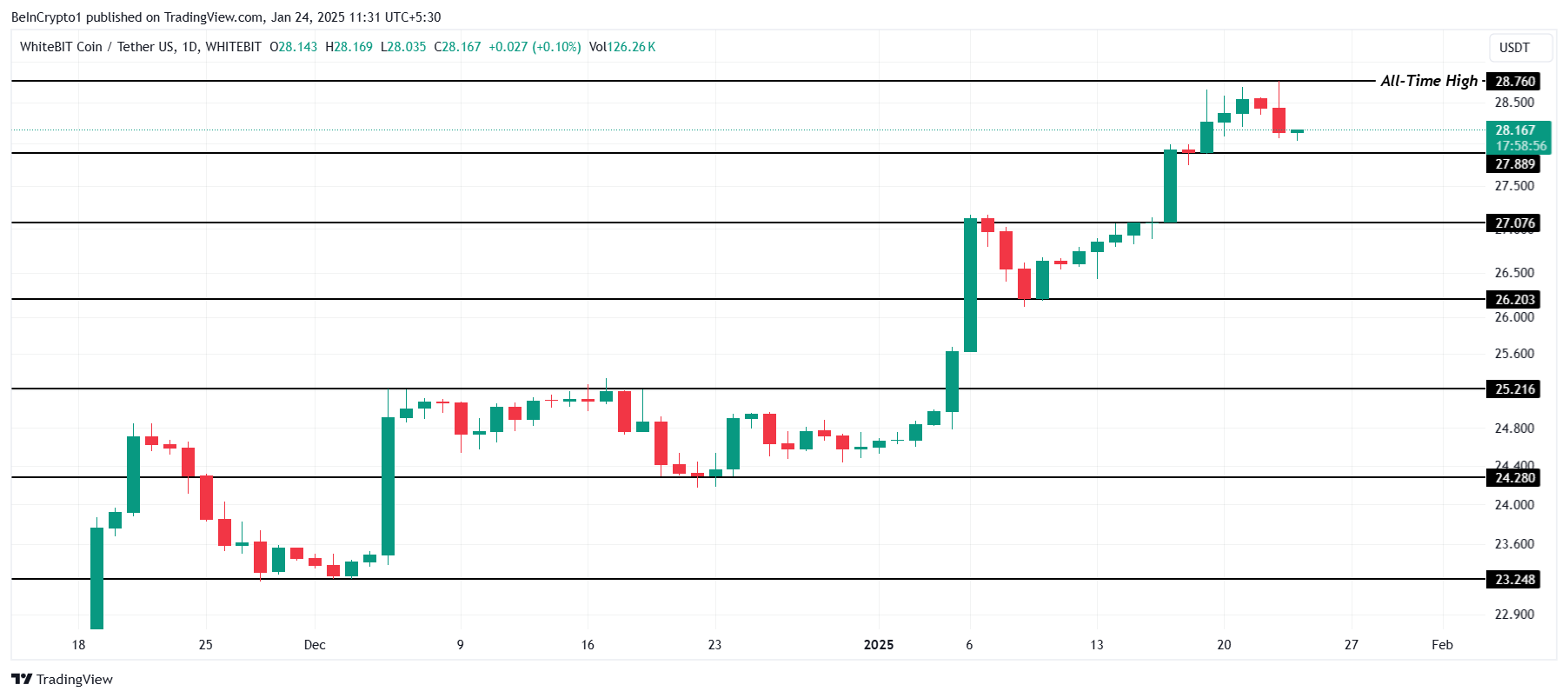Click the TradingView wordmark at bottom left

pyautogui.click(x=75, y=679)
